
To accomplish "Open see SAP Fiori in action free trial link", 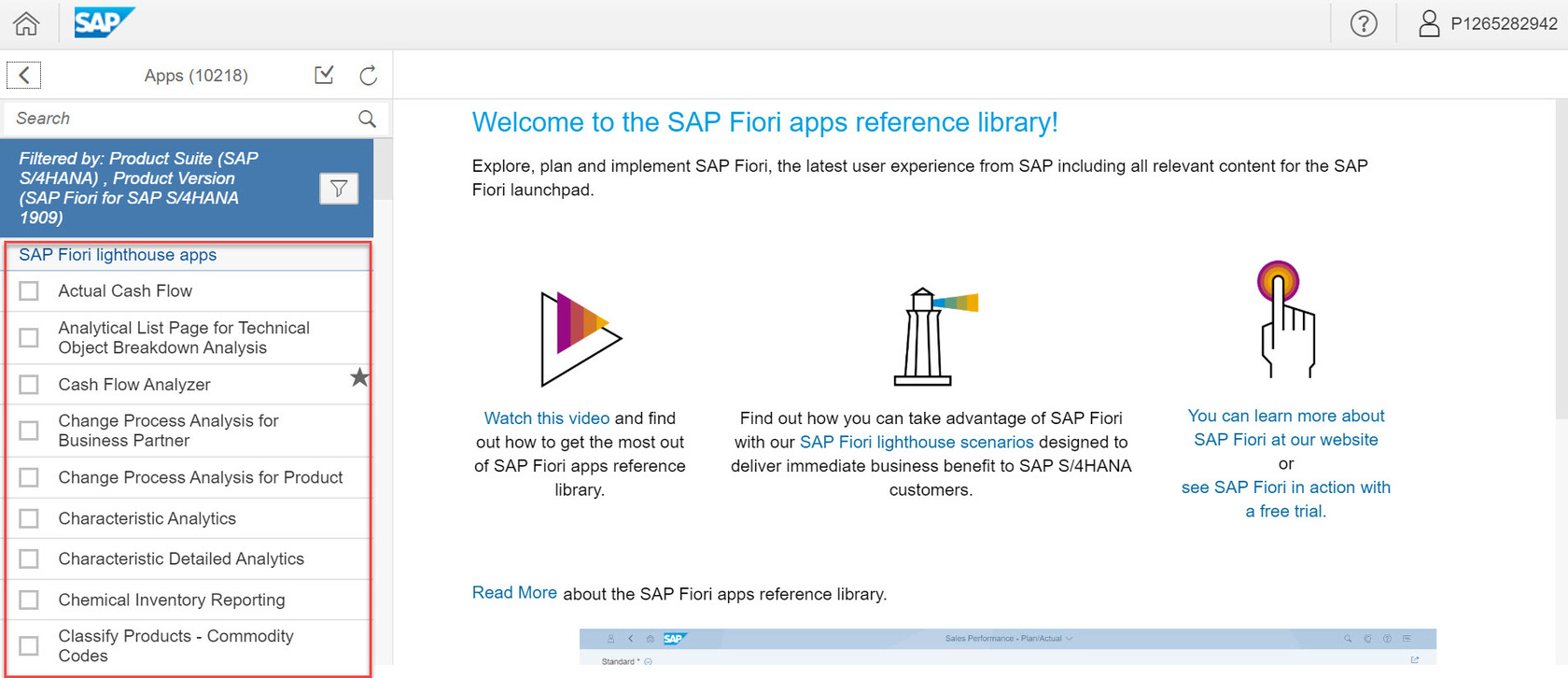I will click(1285, 499).
